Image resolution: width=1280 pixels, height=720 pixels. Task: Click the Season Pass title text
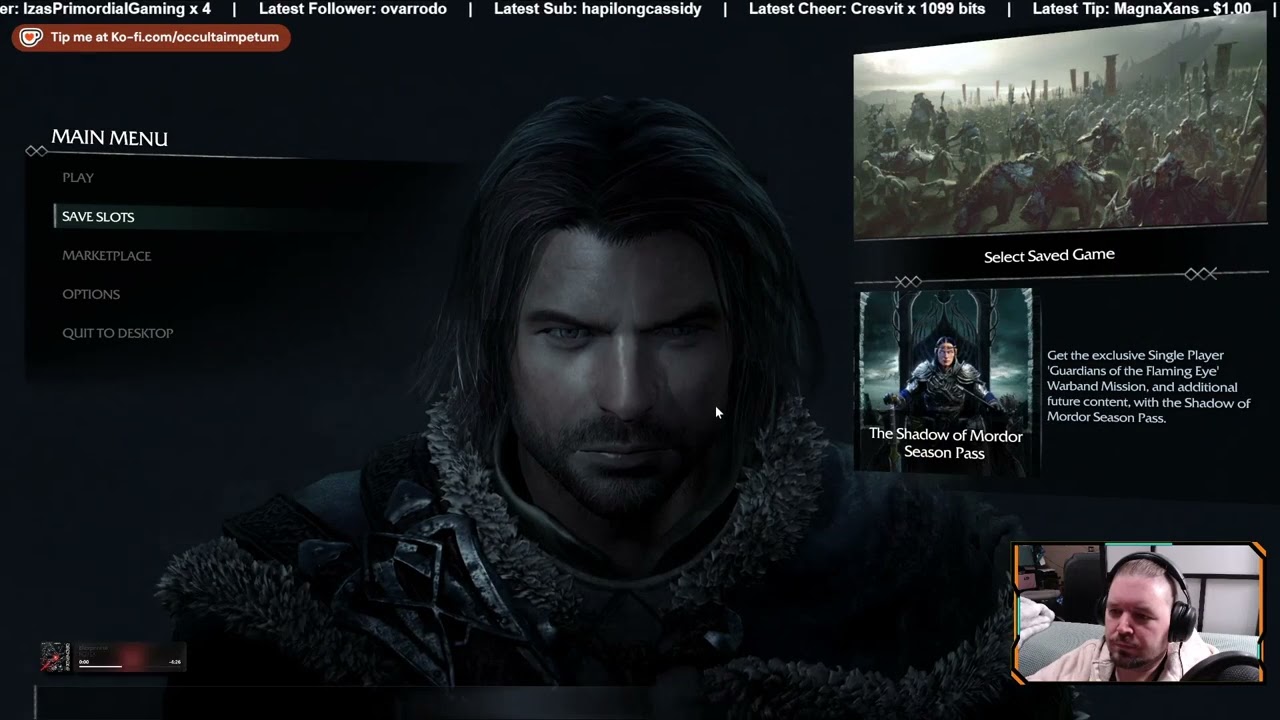(x=945, y=444)
